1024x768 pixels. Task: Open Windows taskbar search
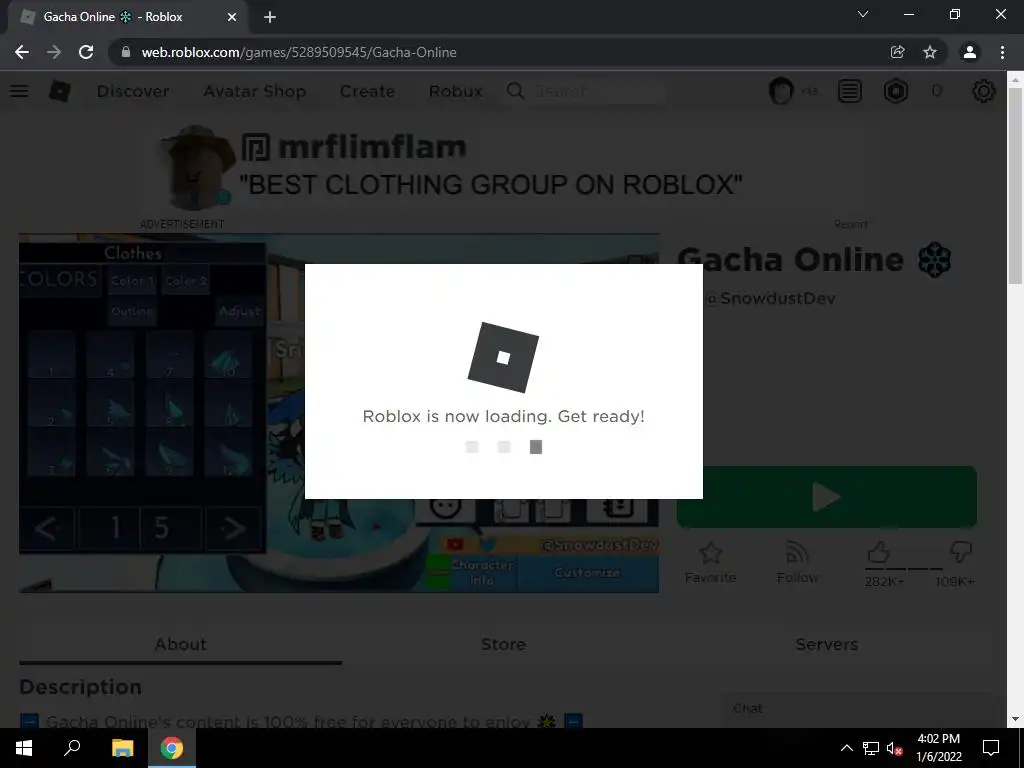pyautogui.click(x=72, y=748)
